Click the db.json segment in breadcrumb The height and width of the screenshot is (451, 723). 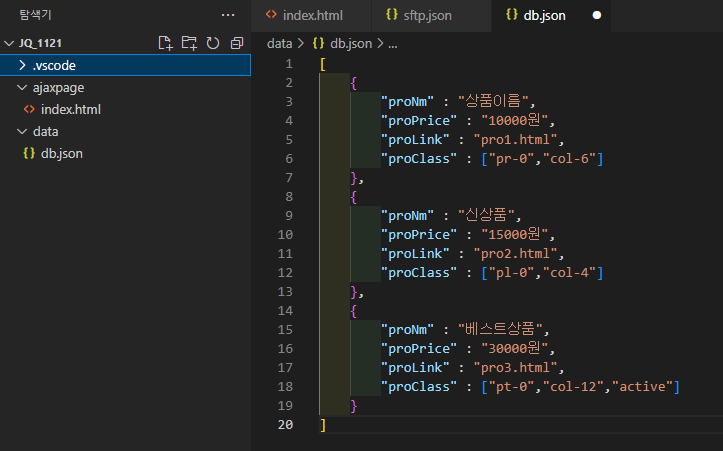pyautogui.click(x=351, y=43)
